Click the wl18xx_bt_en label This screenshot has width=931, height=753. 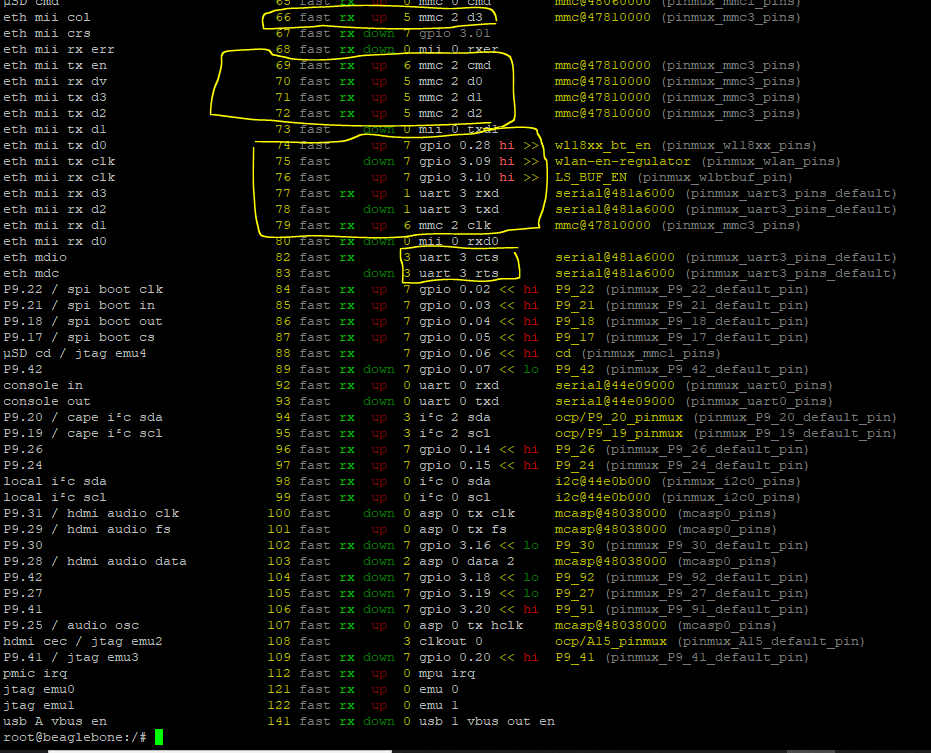pos(603,145)
